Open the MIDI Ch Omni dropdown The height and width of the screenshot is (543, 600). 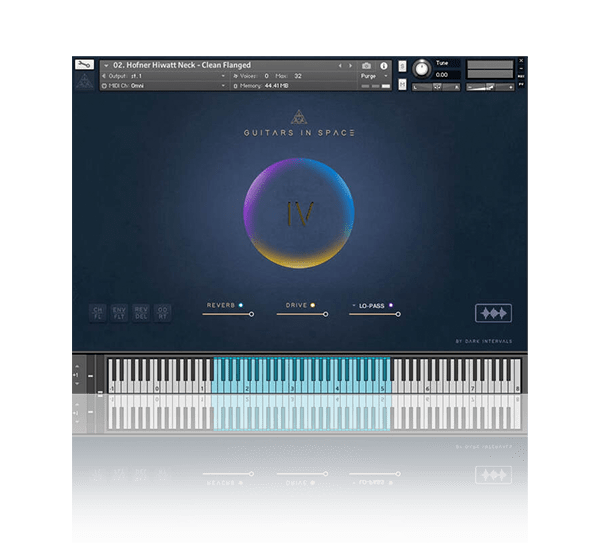[x=165, y=86]
